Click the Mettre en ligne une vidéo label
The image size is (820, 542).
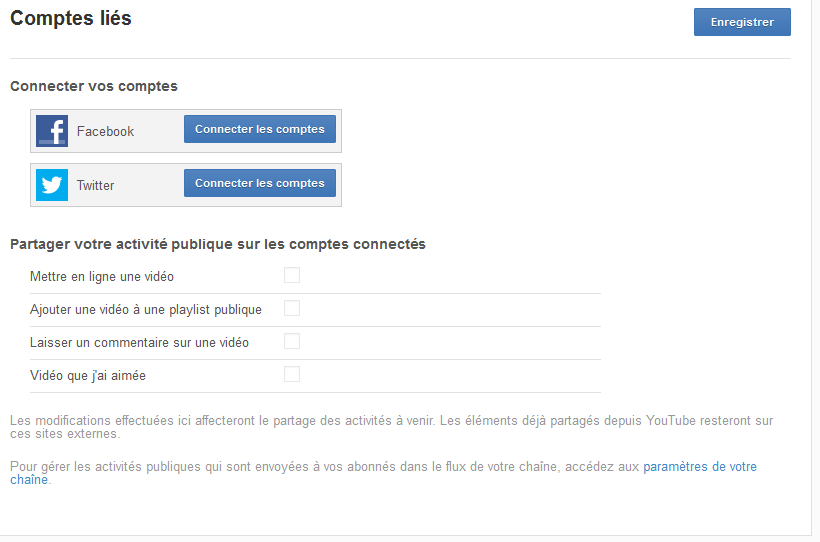coord(102,276)
